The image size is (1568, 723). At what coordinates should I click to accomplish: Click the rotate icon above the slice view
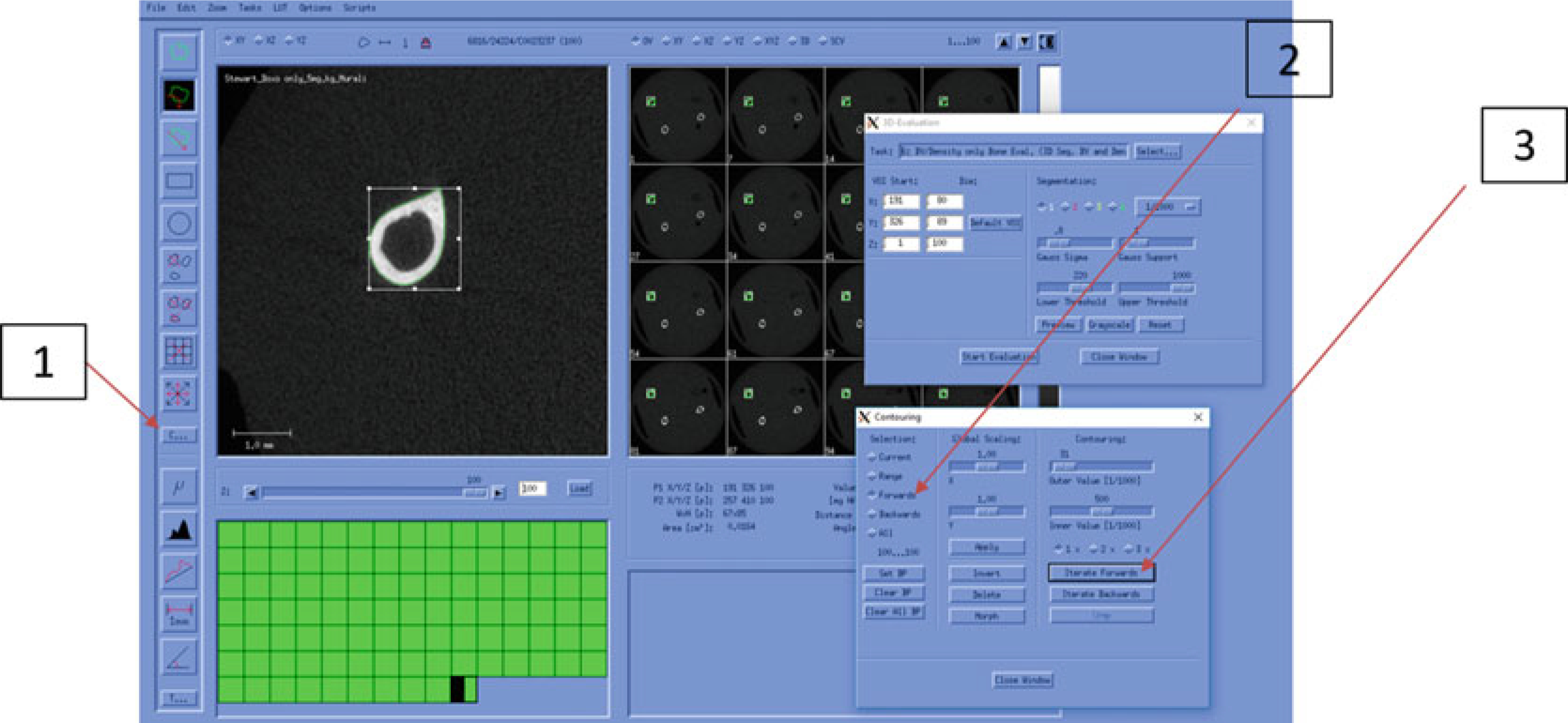point(363,42)
